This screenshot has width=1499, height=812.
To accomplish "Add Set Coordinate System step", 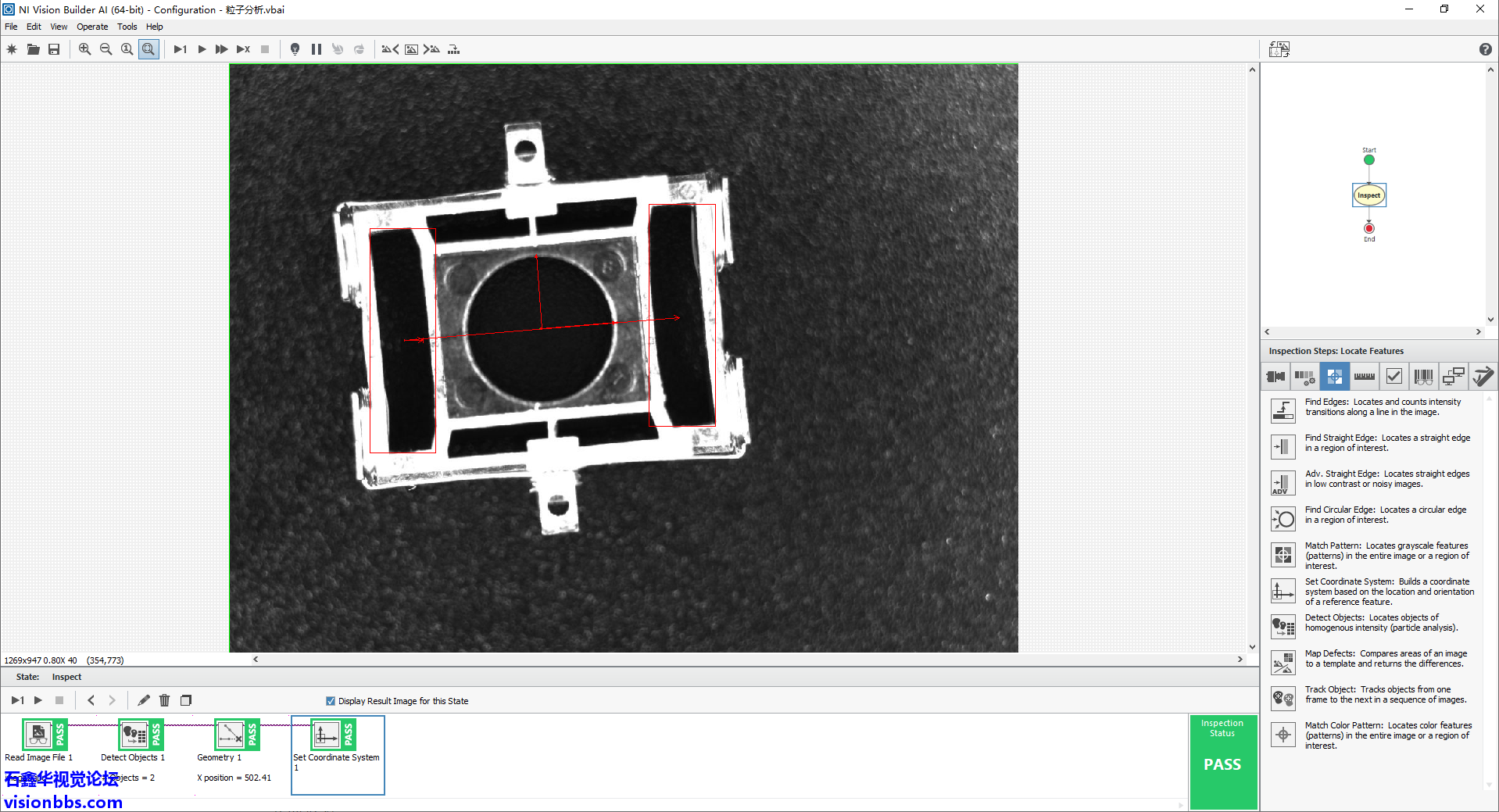I will (1283, 591).
